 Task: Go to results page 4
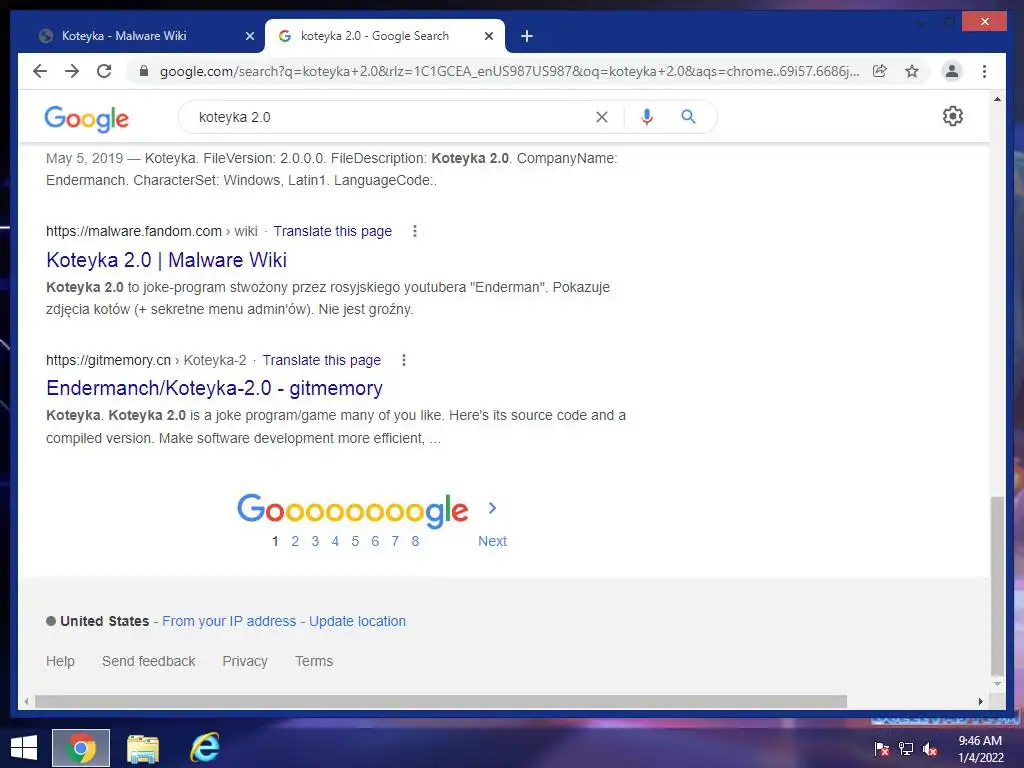pos(335,541)
